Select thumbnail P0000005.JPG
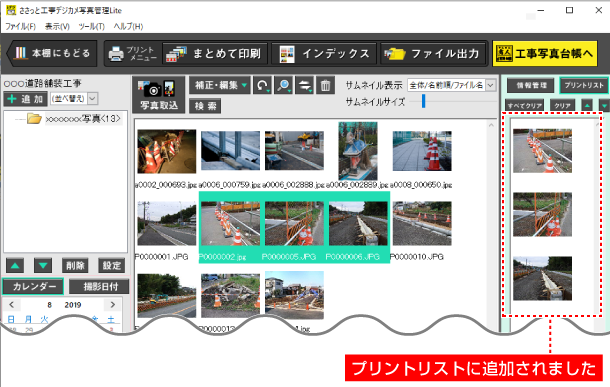The width and height of the screenshot is (610, 387). pos(294,223)
